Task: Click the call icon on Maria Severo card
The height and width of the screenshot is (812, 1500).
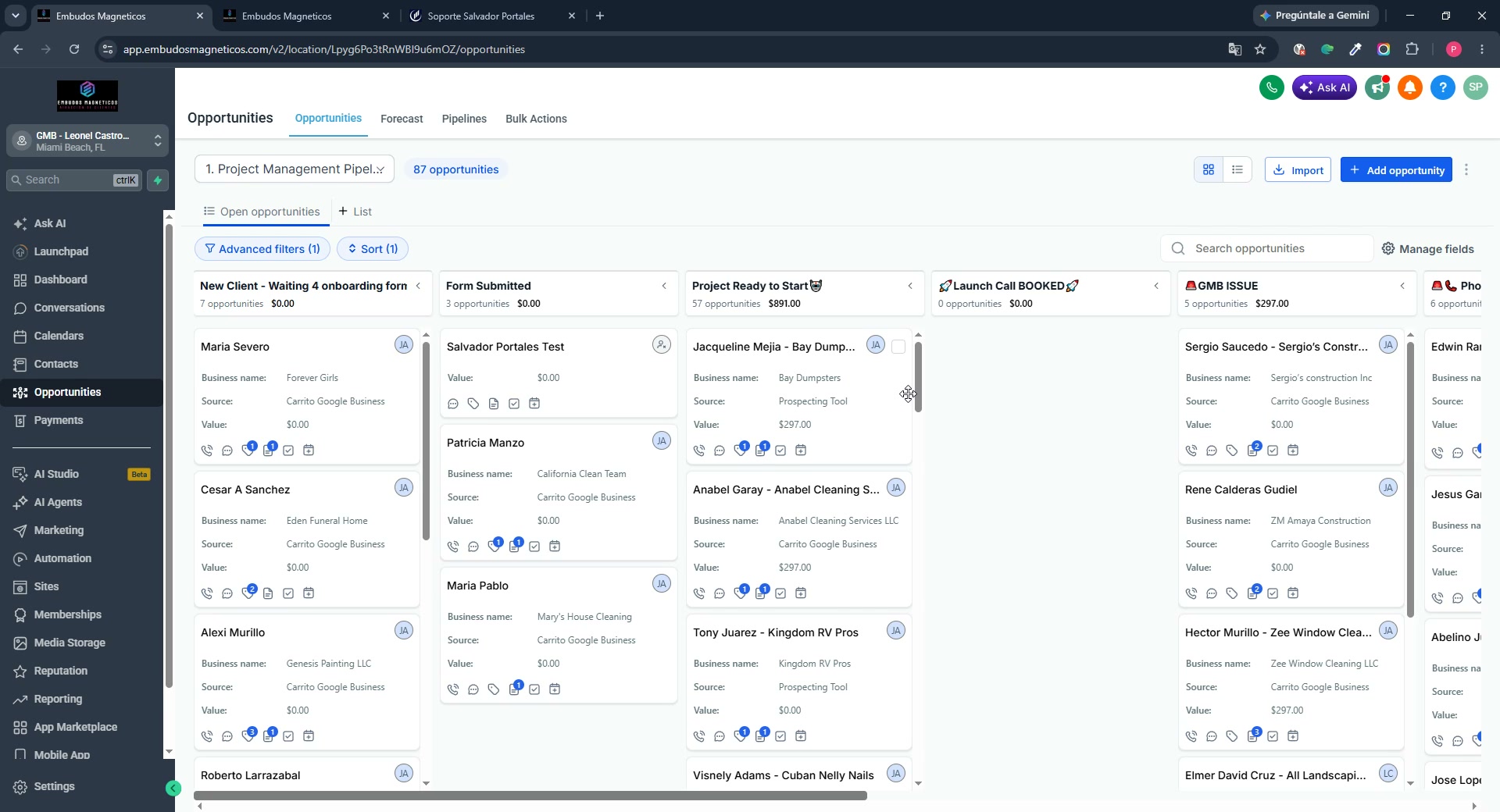Action: tap(207, 451)
